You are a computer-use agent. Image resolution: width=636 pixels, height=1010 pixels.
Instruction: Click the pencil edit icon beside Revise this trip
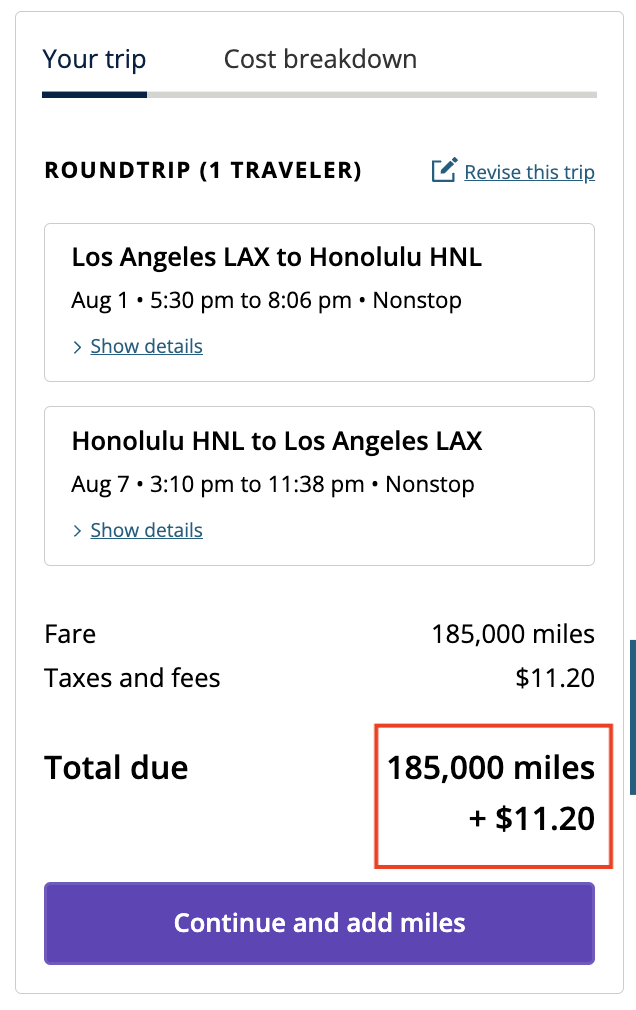(x=444, y=171)
